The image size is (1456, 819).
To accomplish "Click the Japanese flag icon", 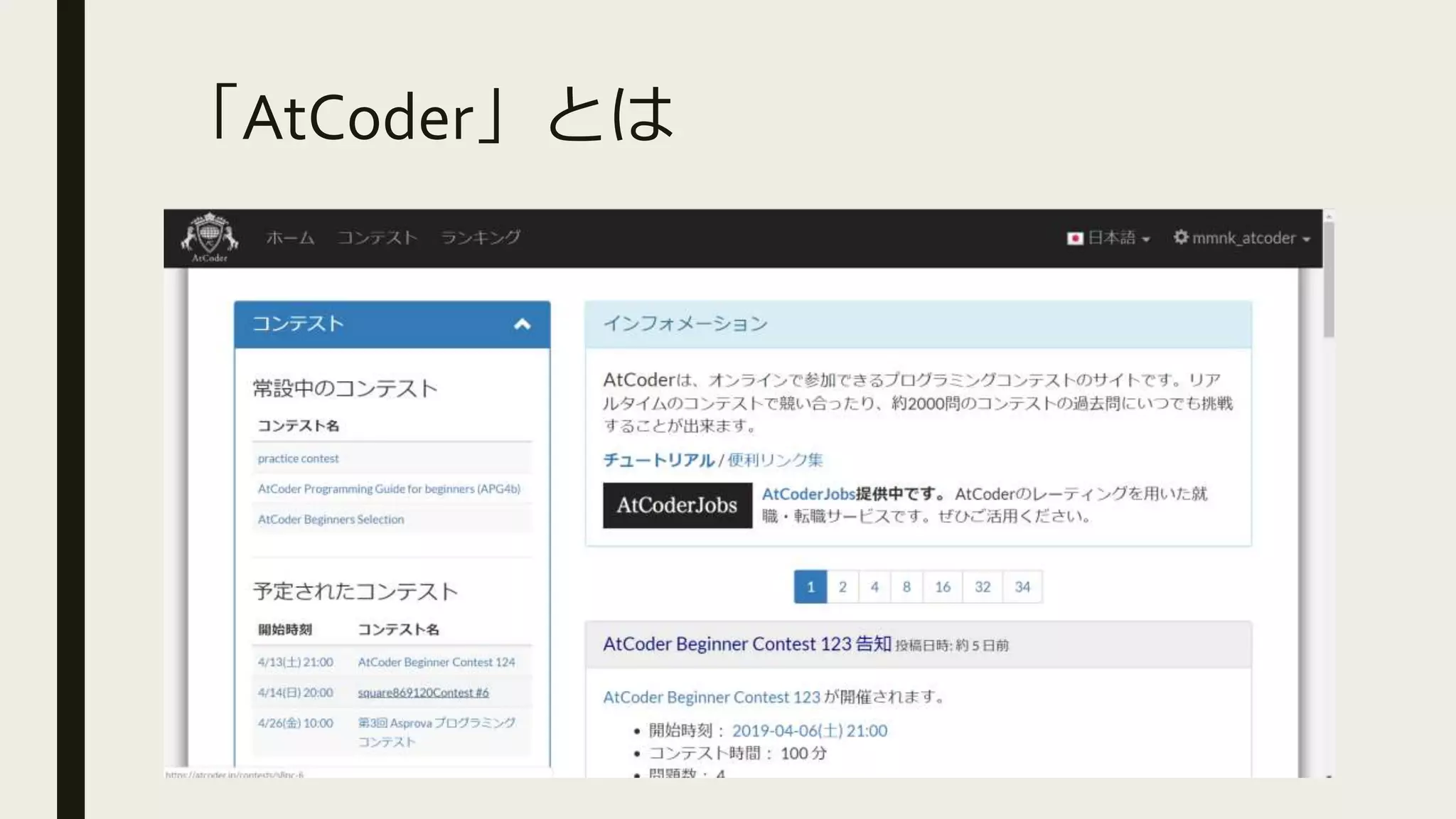I will [1075, 238].
